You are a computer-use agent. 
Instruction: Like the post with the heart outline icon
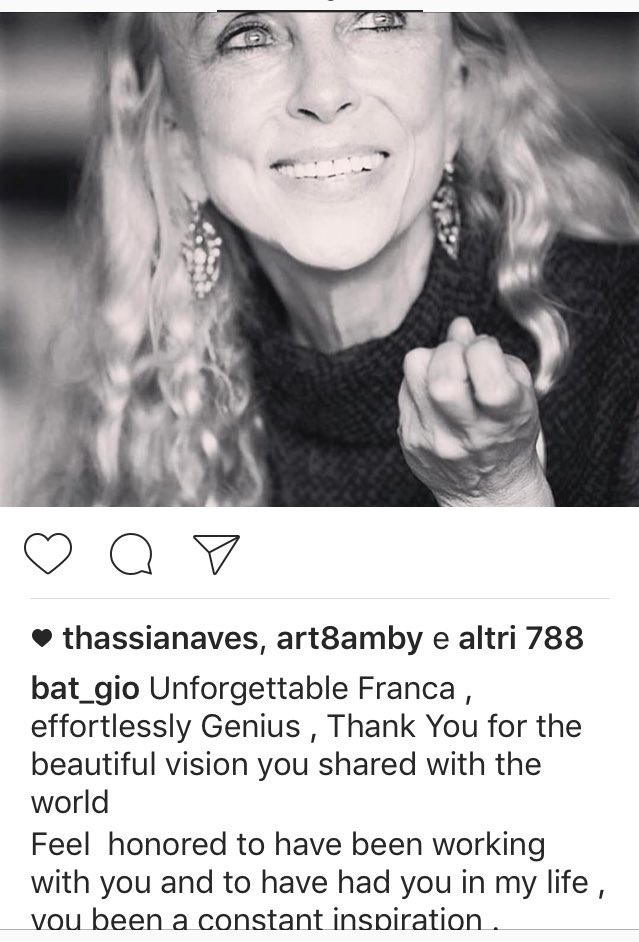(x=48, y=553)
